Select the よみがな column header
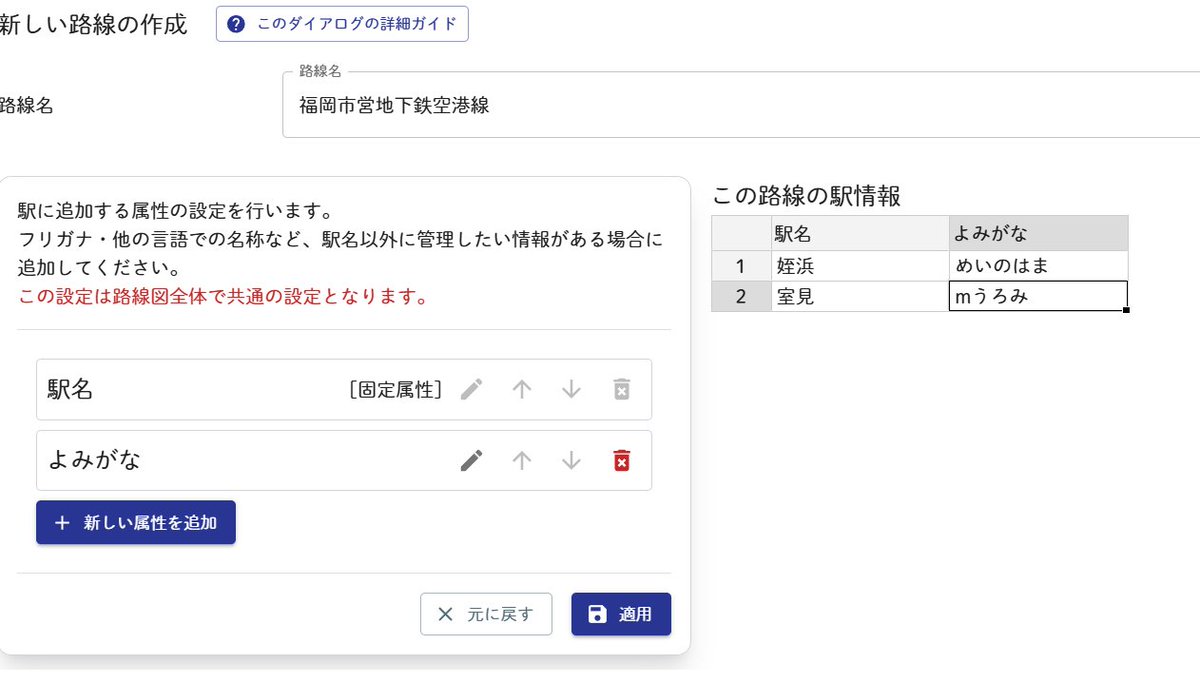 1038,233
